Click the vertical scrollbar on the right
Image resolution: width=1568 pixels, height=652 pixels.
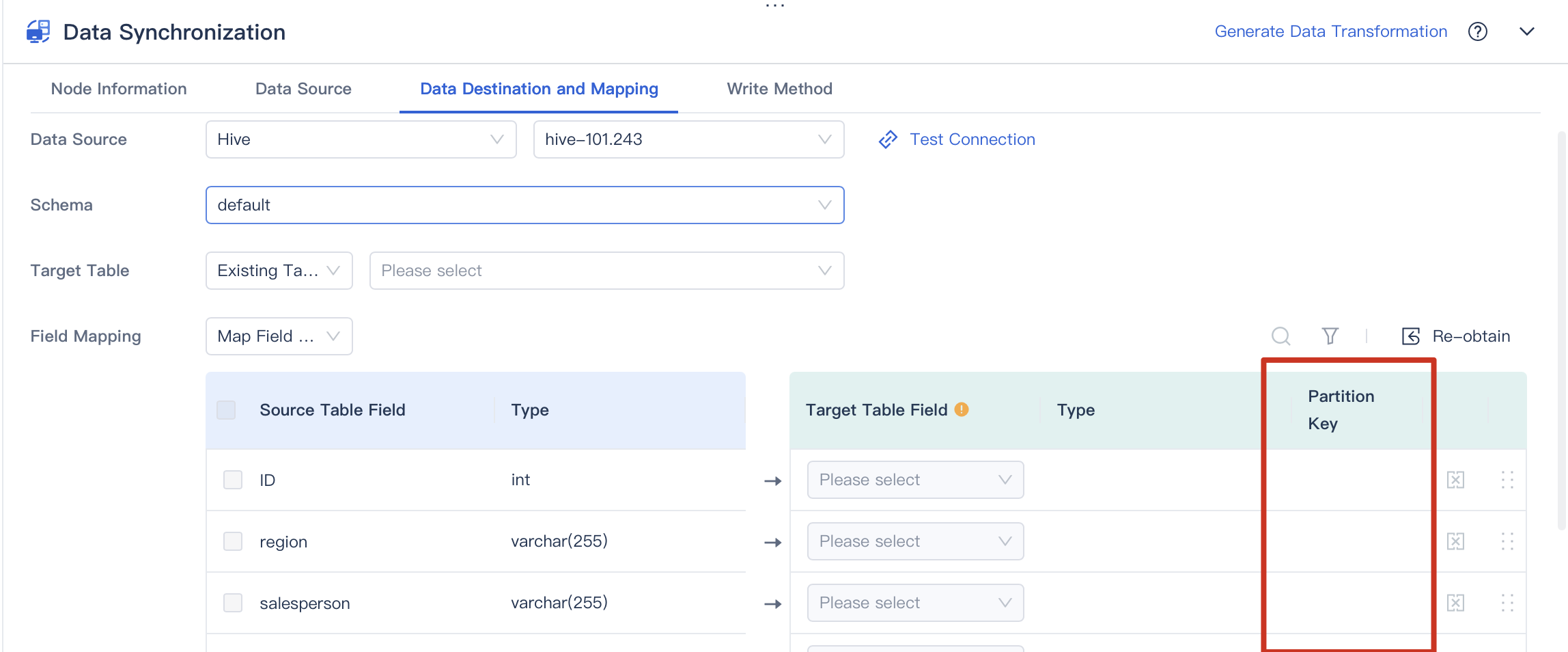coord(1561,331)
